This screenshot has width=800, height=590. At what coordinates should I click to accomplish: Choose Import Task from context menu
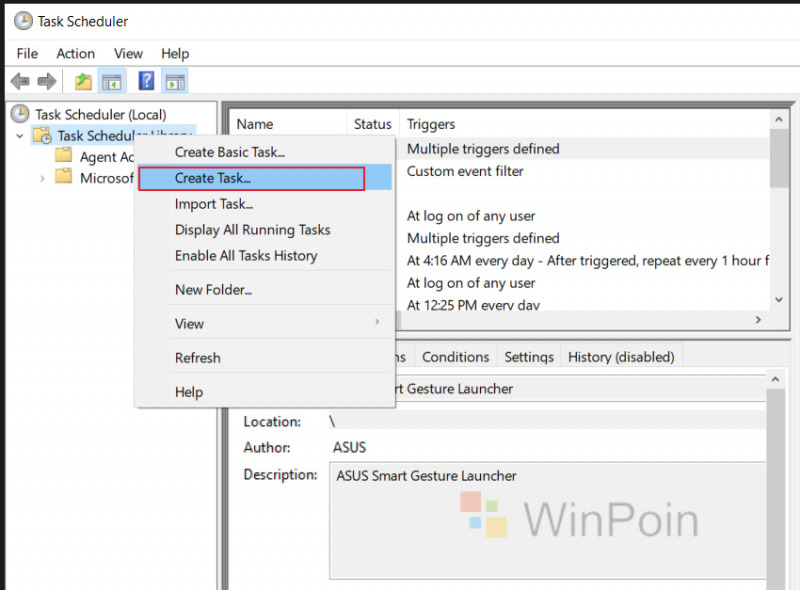point(265,204)
